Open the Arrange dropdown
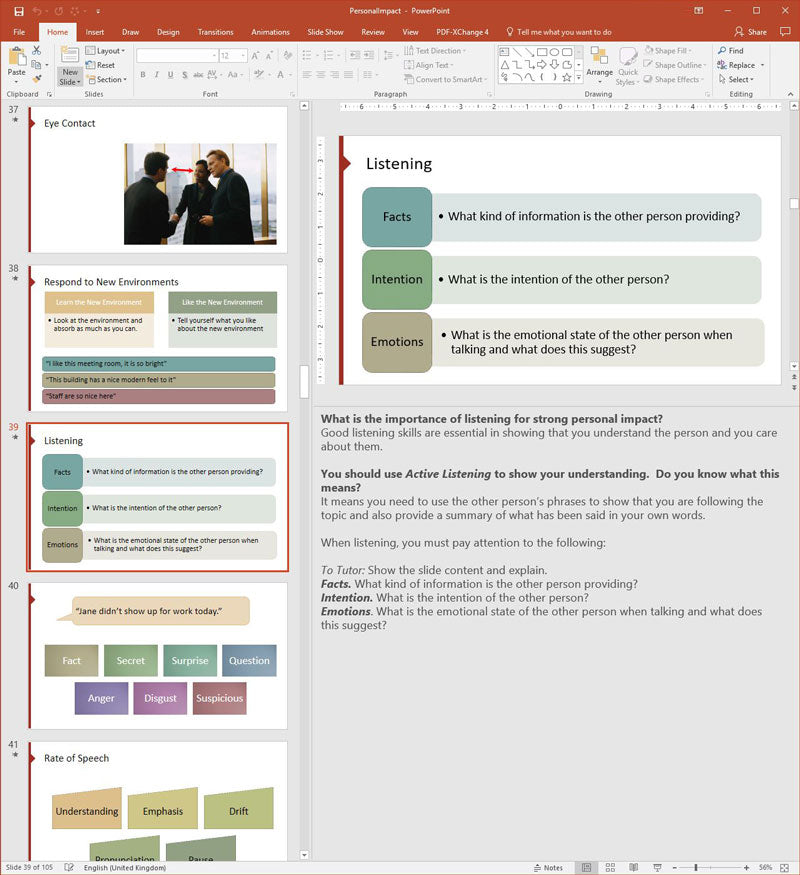800x875 pixels. click(x=600, y=65)
